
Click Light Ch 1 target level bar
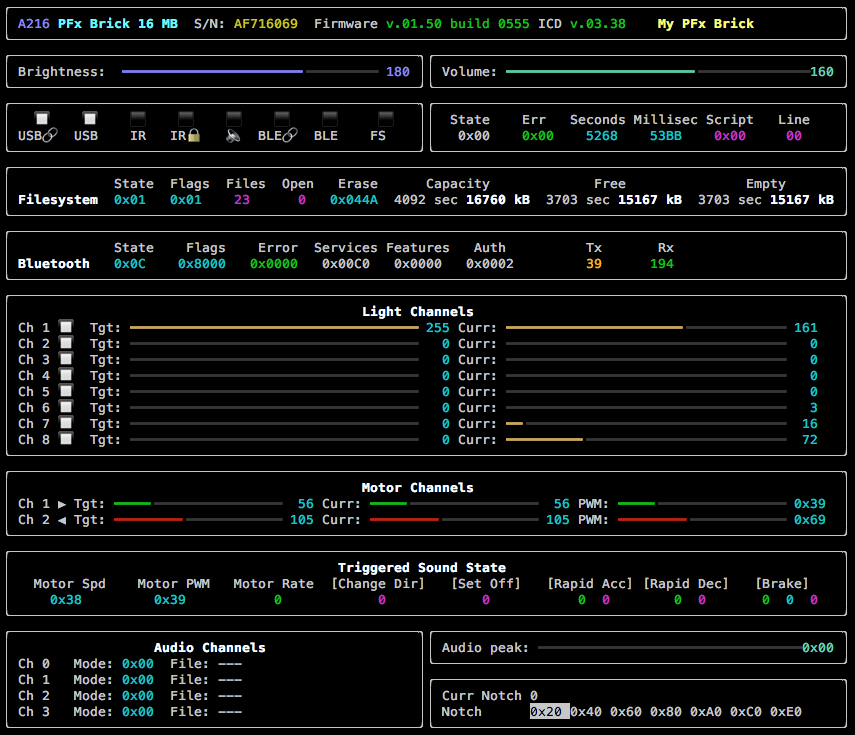point(274,328)
